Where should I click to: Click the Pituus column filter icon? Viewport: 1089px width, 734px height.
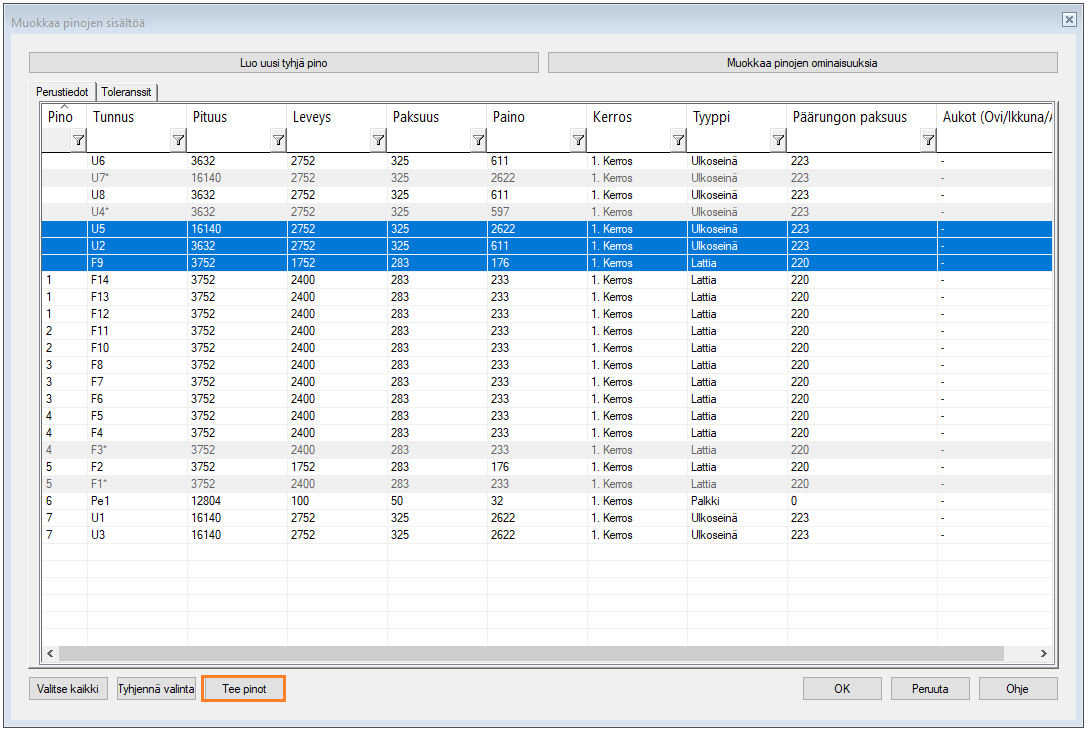point(278,141)
